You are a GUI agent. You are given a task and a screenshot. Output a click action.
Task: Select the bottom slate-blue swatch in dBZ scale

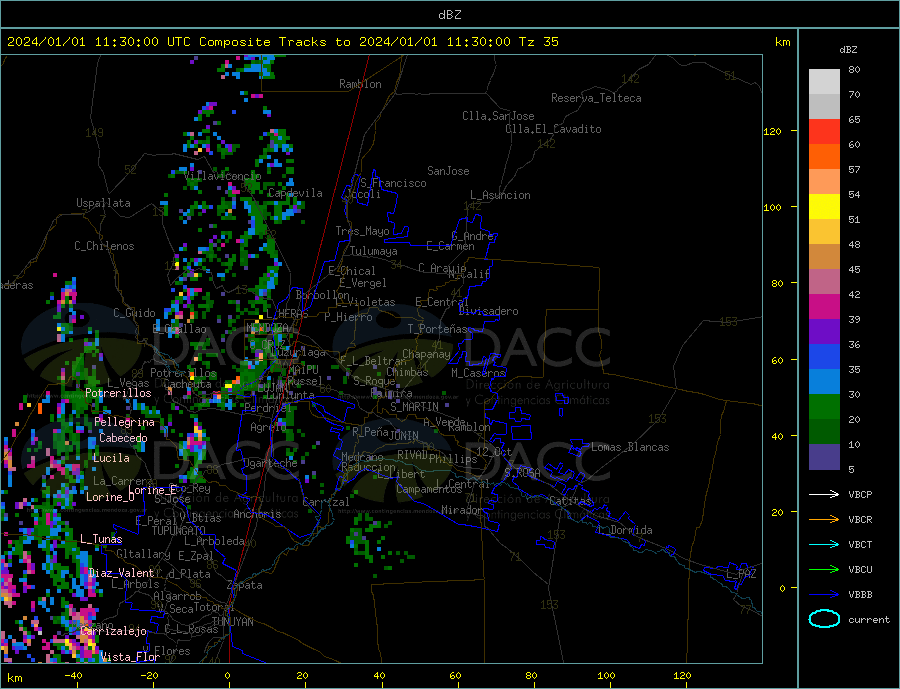[x=824, y=457]
